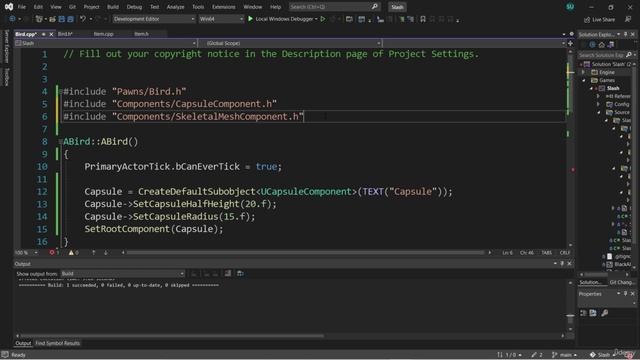Open the Server Explorer side tab
Viewport: 640px width, 360px height.
(x=6, y=47)
